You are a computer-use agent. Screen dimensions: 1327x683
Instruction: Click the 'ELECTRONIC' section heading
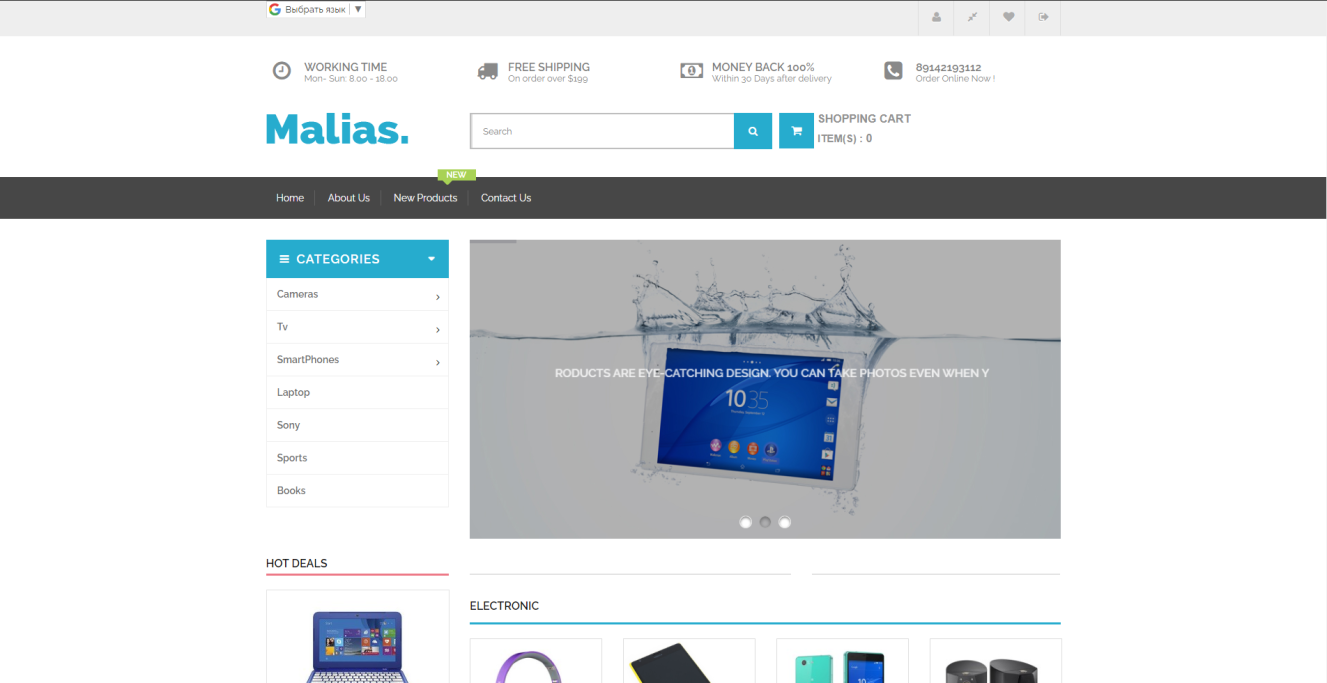[504, 606]
